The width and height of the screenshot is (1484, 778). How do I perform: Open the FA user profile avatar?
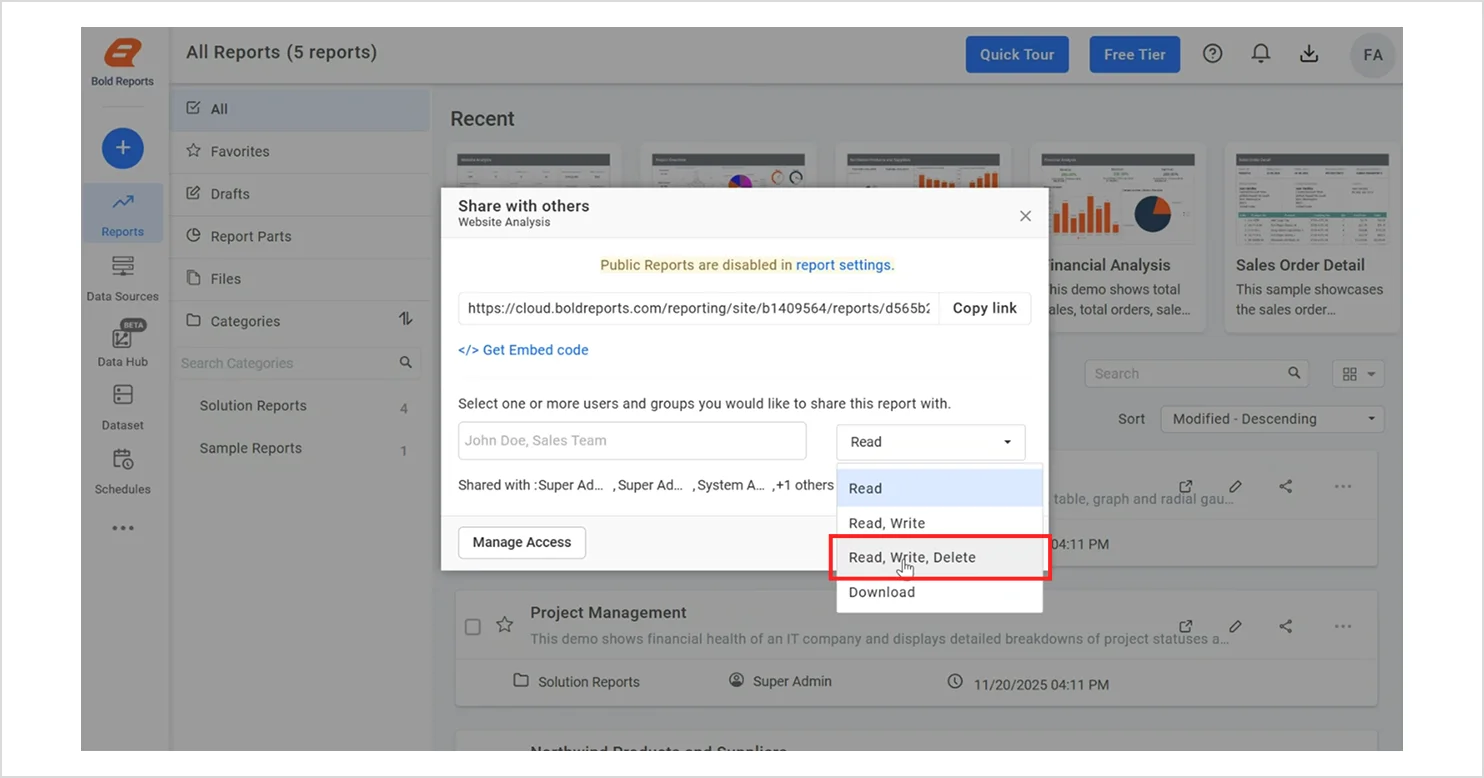[1373, 55]
